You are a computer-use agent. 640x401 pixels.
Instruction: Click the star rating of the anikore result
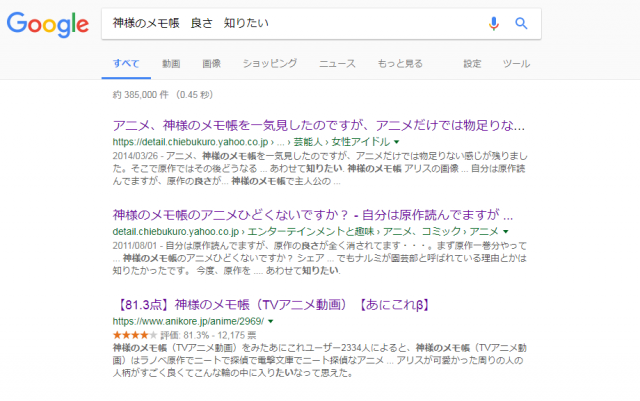coord(135,335)
